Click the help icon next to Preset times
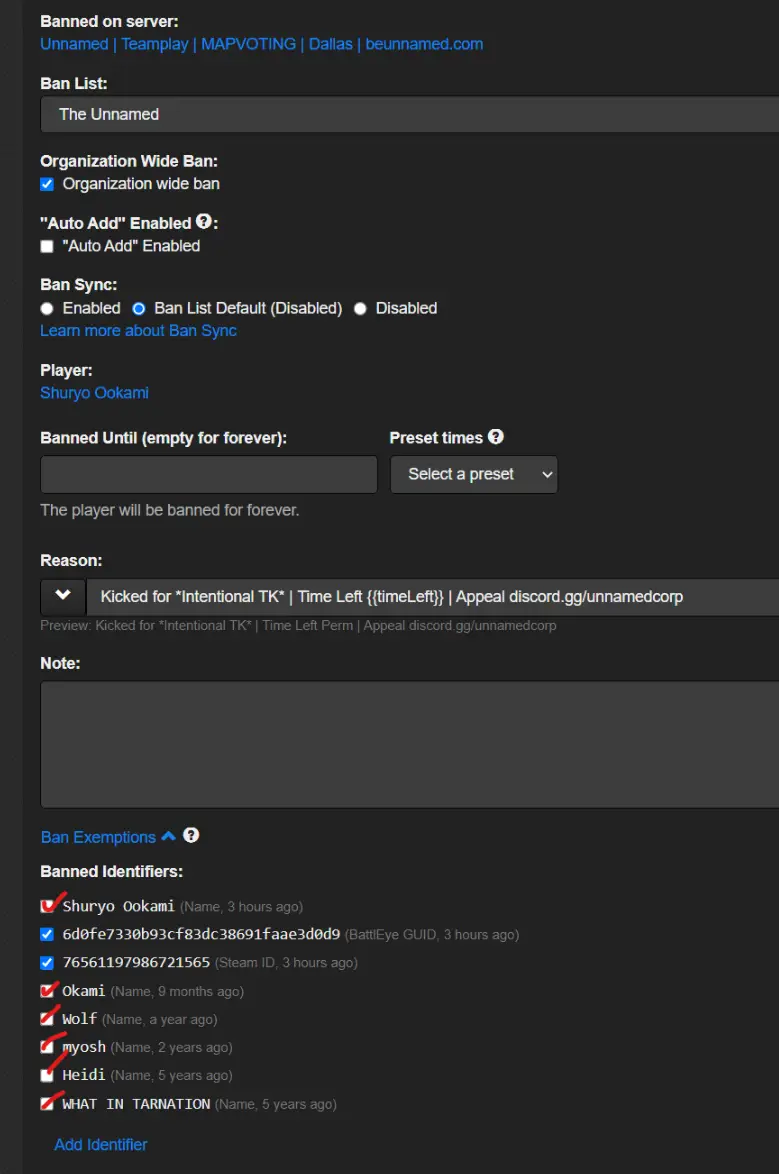The height and width of the screenshot is (1174, 779). [x=496, y=437]
